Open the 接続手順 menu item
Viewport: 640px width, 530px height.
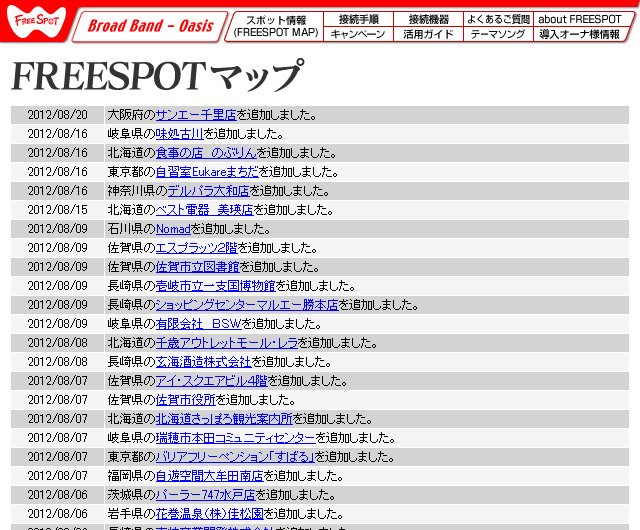pos(359,19)
